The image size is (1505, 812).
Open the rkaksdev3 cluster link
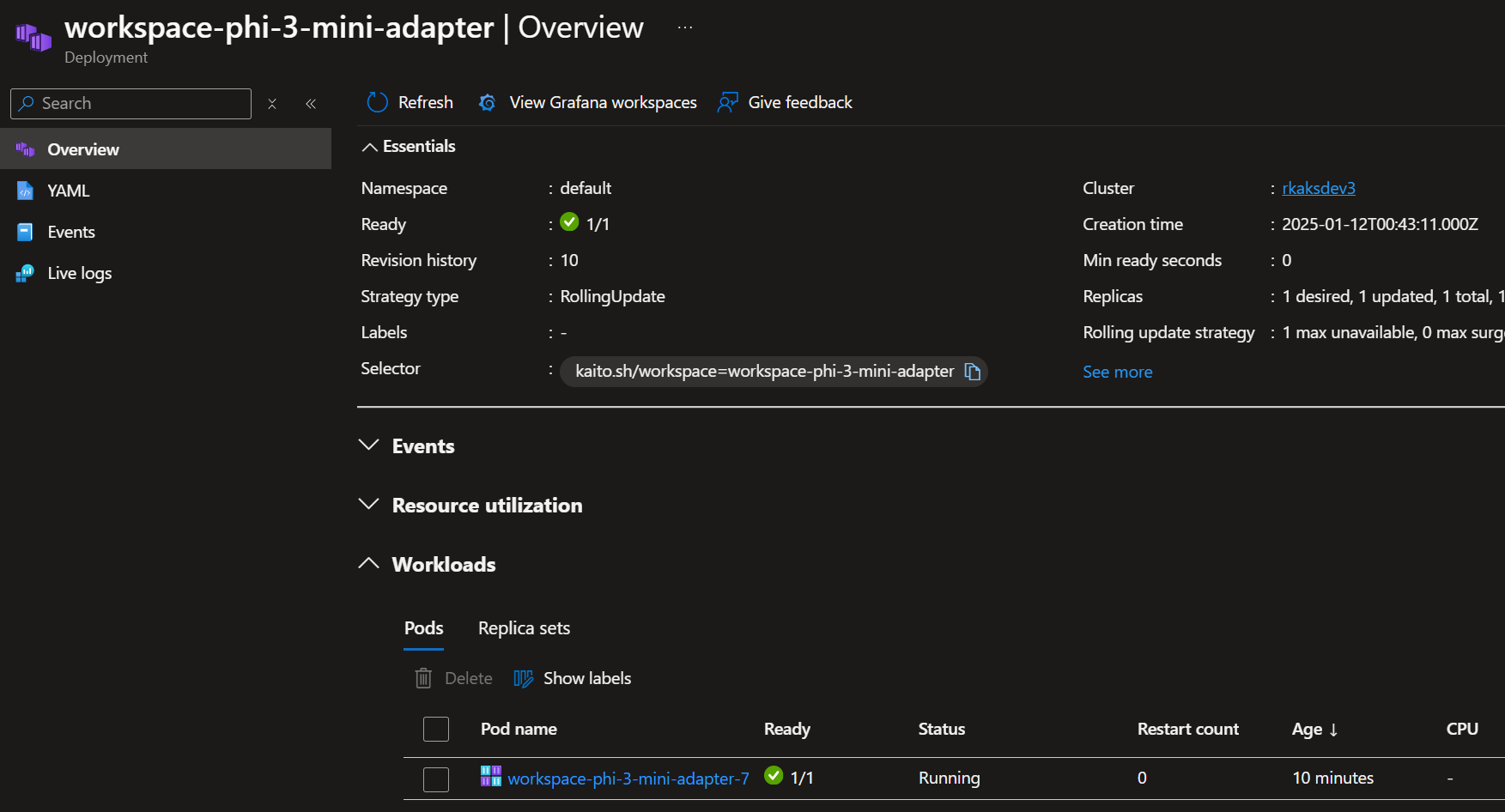pos(1318,188)
